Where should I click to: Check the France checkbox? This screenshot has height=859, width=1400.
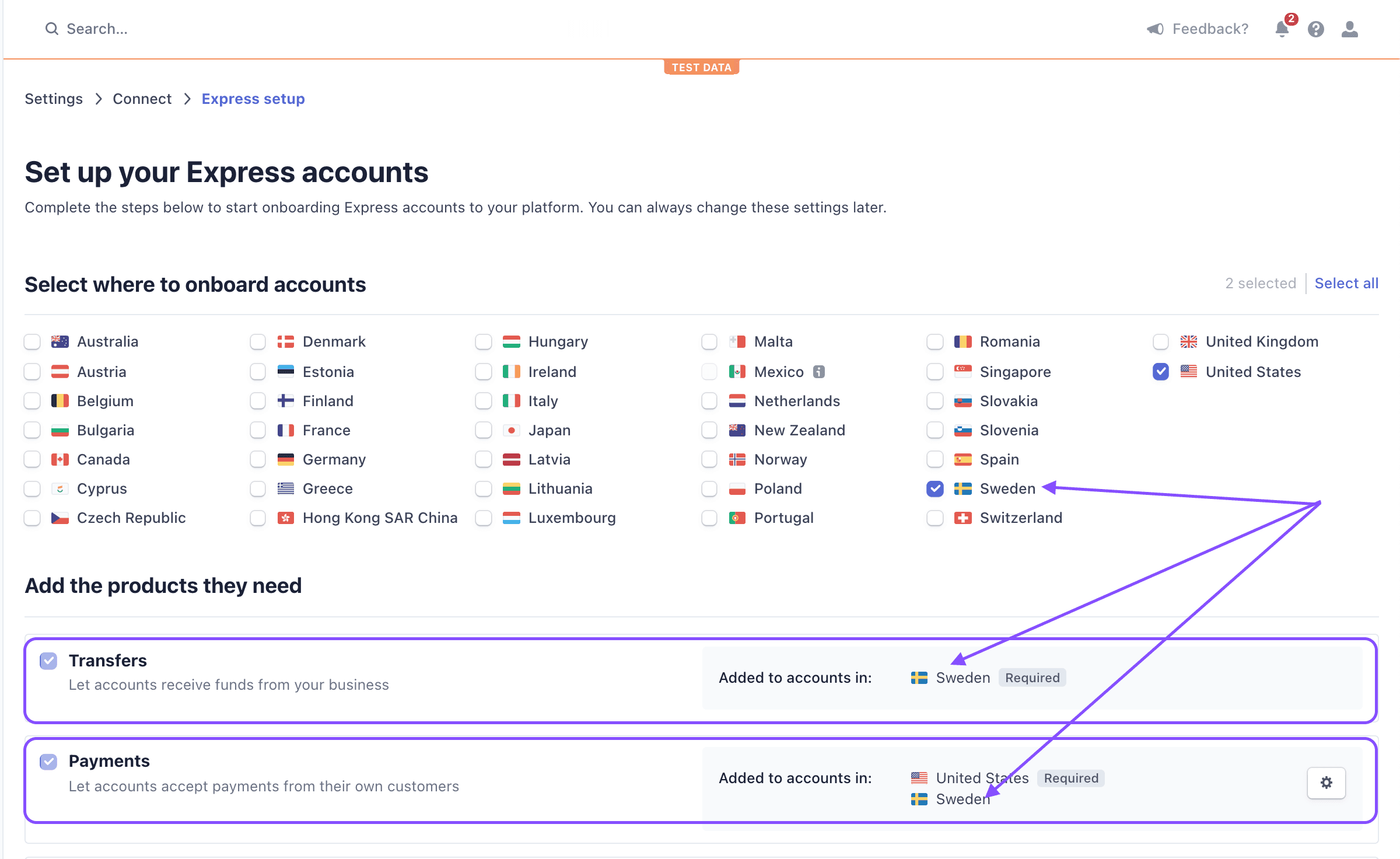point(258,430)
